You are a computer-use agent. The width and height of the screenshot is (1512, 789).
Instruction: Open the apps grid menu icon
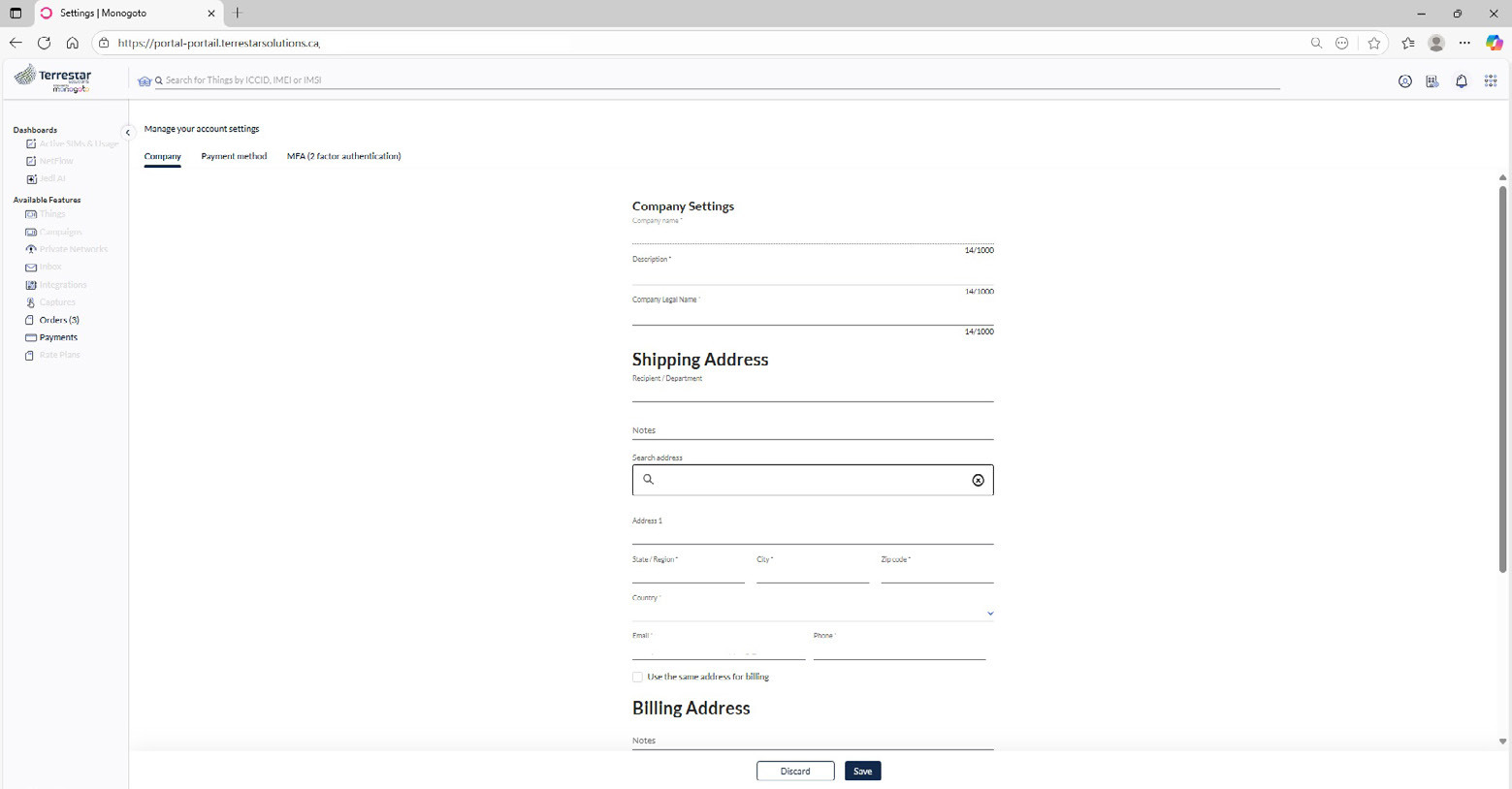click(x=1491, y=81)
